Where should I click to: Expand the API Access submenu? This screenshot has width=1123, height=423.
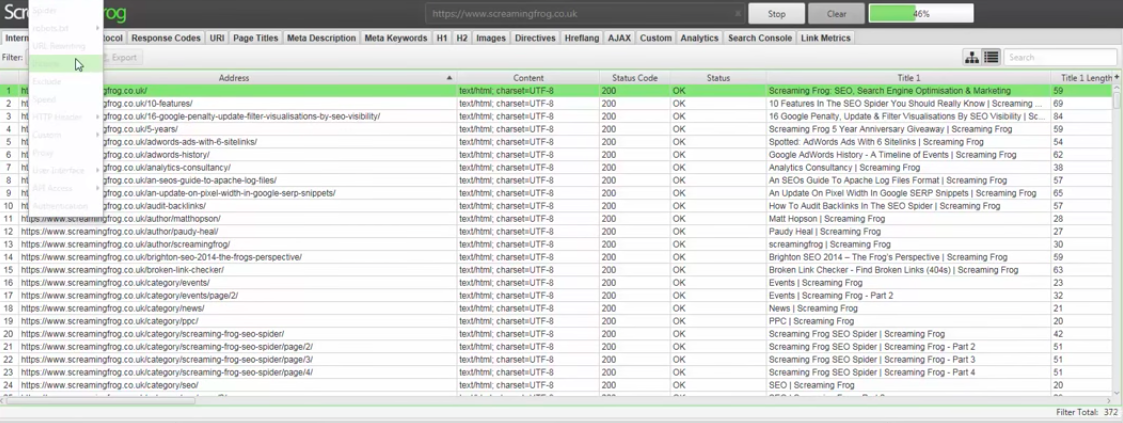click(x=65, y=188)
